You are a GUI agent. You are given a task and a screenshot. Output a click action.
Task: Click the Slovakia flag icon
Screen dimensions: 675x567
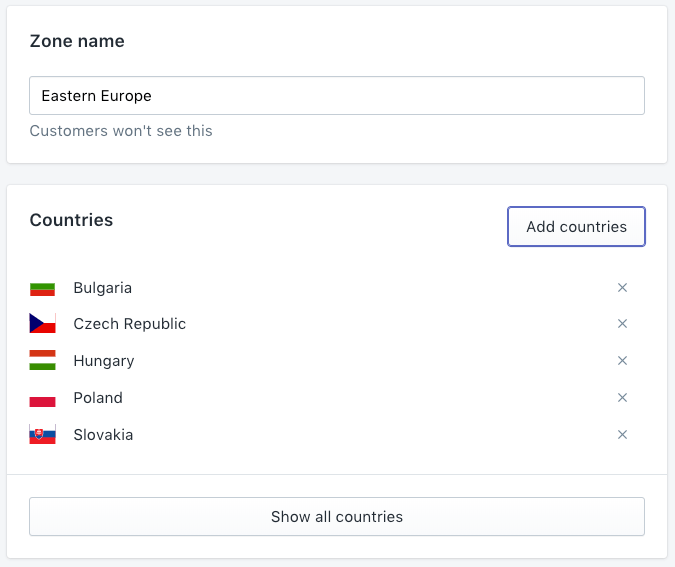pyautogui.click(x=42, y=435)
